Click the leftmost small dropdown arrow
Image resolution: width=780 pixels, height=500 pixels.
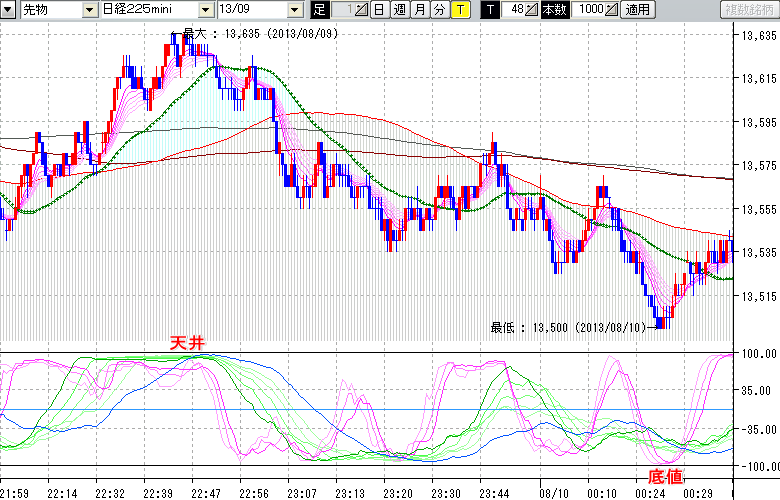[x=7, y=10]
